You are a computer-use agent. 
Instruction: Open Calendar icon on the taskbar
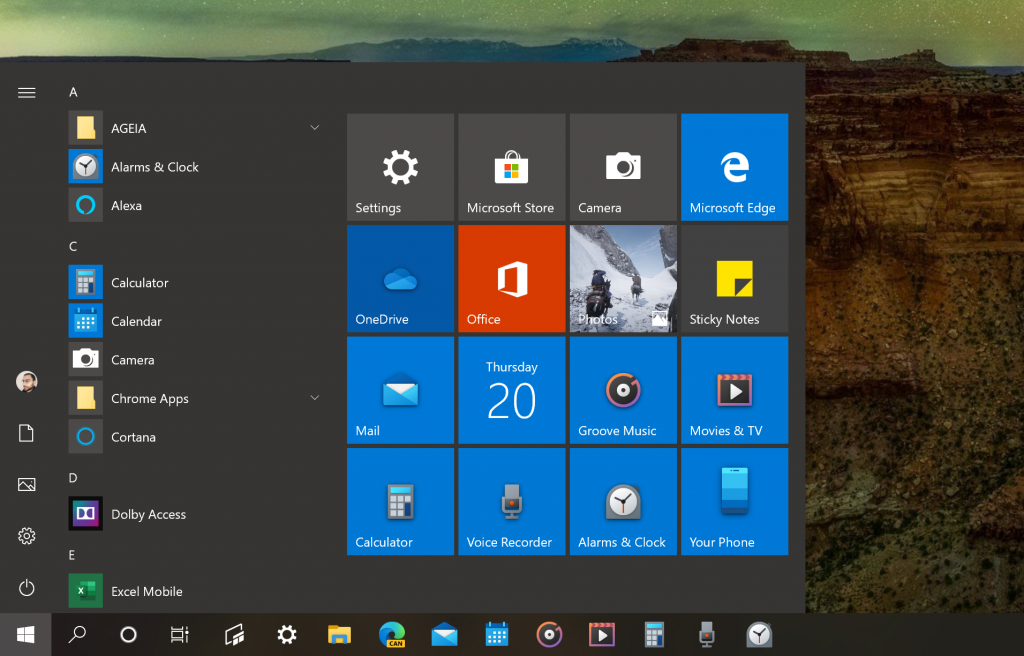pyautogui.click(x=497, y=634)
